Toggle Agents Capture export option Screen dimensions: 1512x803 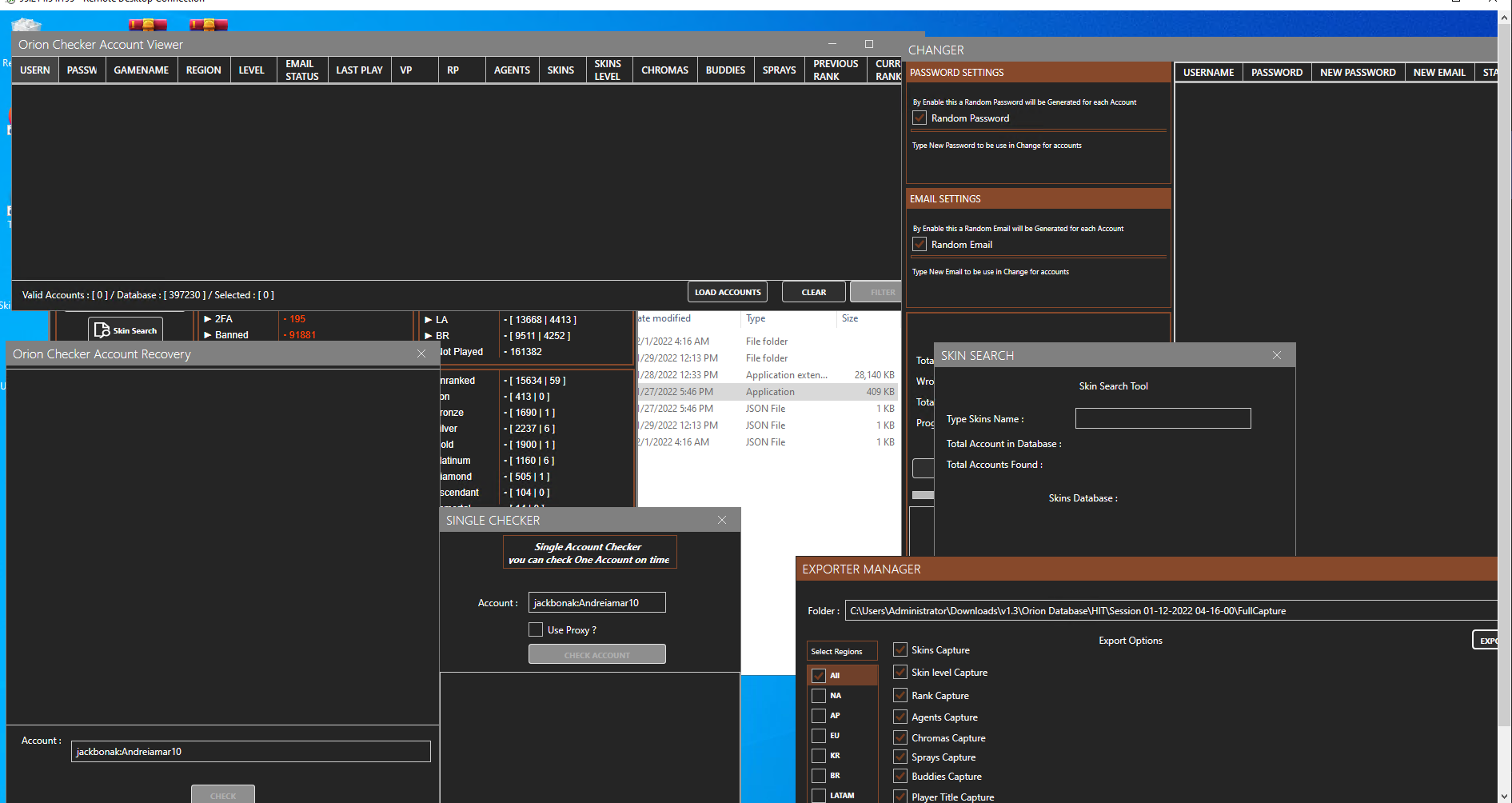coord(900,717)
